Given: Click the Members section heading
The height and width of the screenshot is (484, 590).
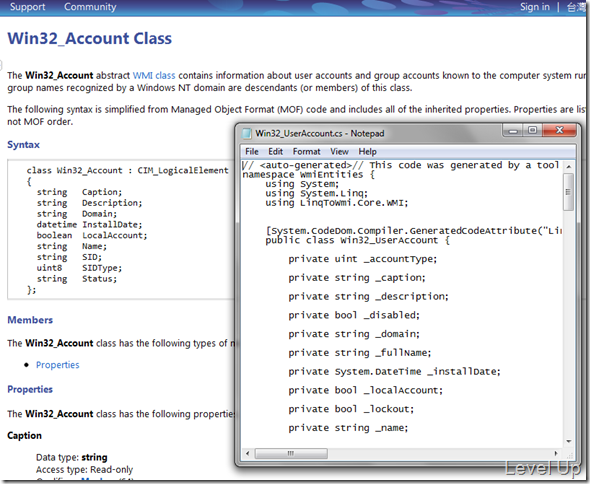Looking at the screenshot, I should coord(30,320).
